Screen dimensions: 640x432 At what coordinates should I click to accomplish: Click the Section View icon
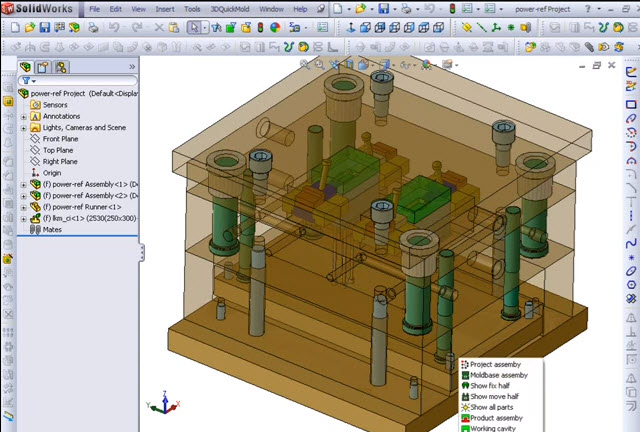tap(349, 64)
